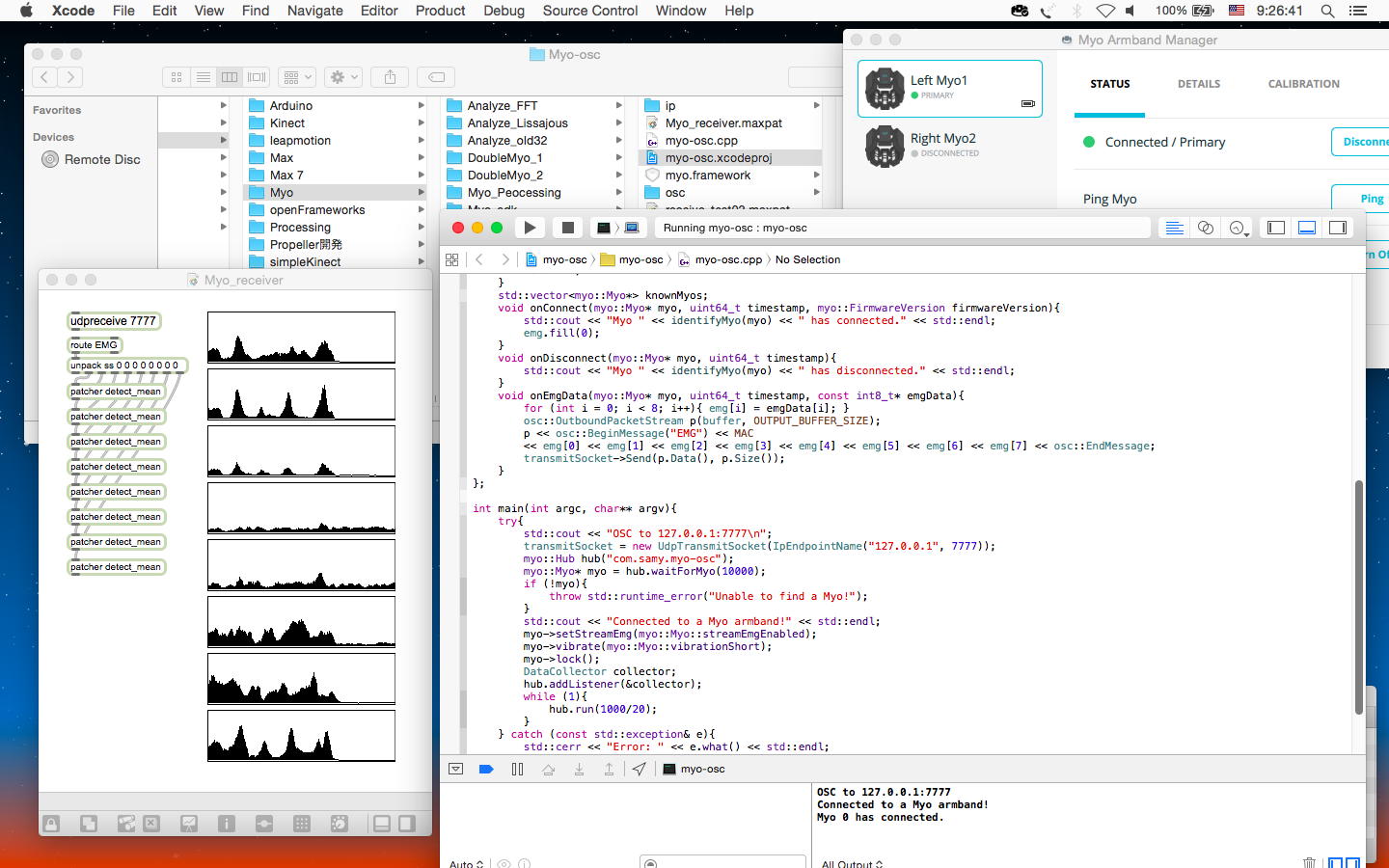Viewport: 1389px width, 868px height.
Task: Open the Assistant editor view
Action: pyautogui.click(x=1205, y=228)
